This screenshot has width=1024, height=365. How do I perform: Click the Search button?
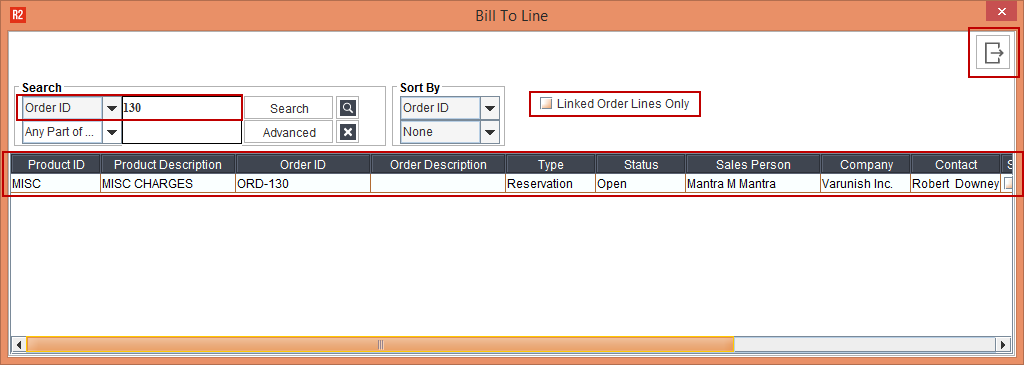[289, 108]
